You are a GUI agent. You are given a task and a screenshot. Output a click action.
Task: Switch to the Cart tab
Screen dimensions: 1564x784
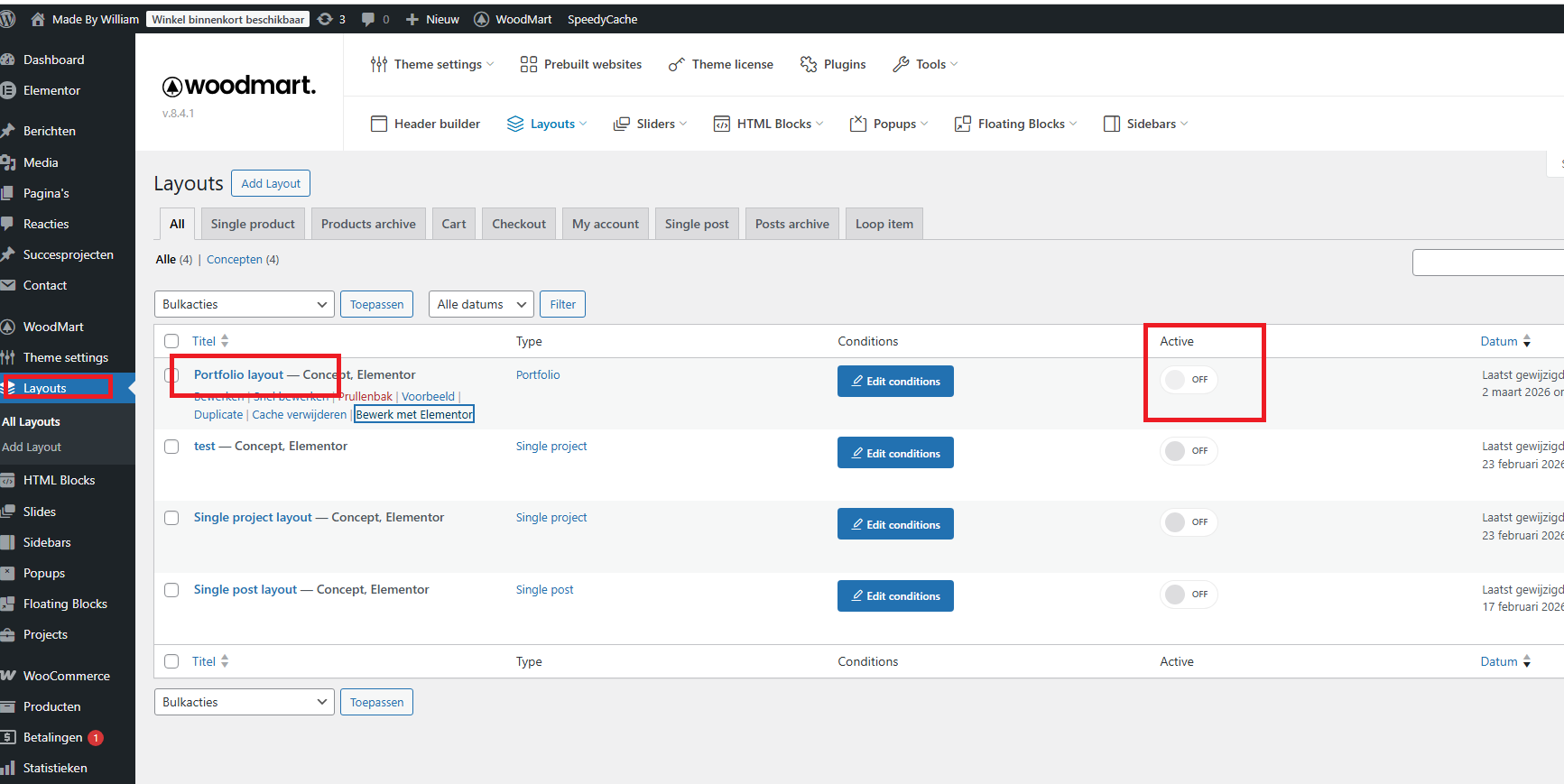(454, 224)
